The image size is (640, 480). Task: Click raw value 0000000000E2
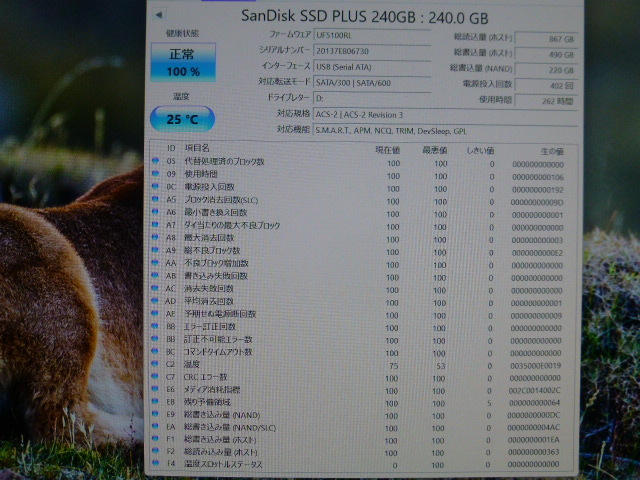pos(537,253)
